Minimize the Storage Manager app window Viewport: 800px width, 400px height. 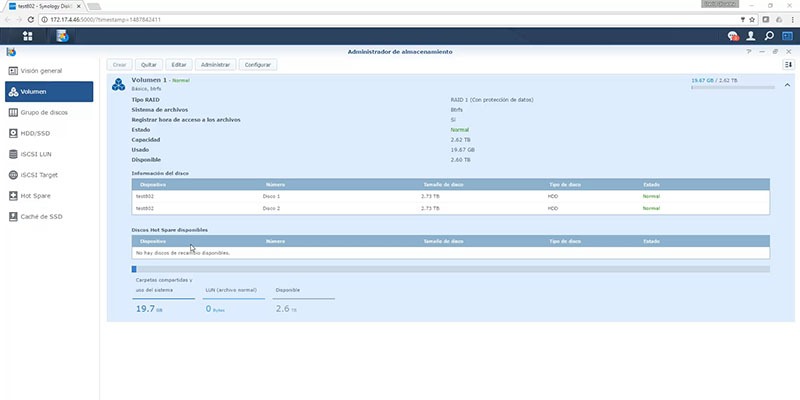point(762,52)
